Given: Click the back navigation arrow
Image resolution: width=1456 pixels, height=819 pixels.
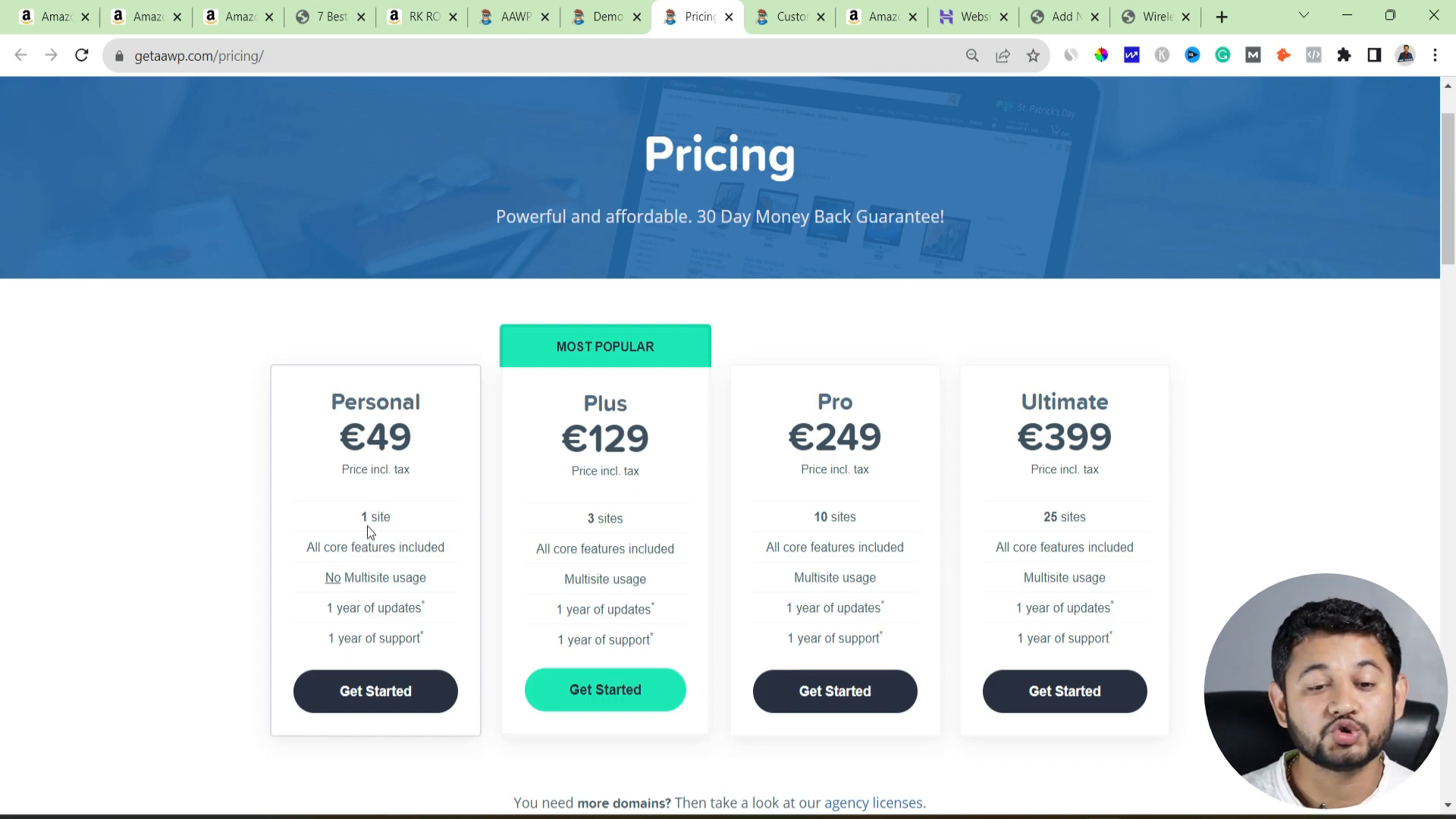Looking at the screenshot, I should [x=22, y=55].
